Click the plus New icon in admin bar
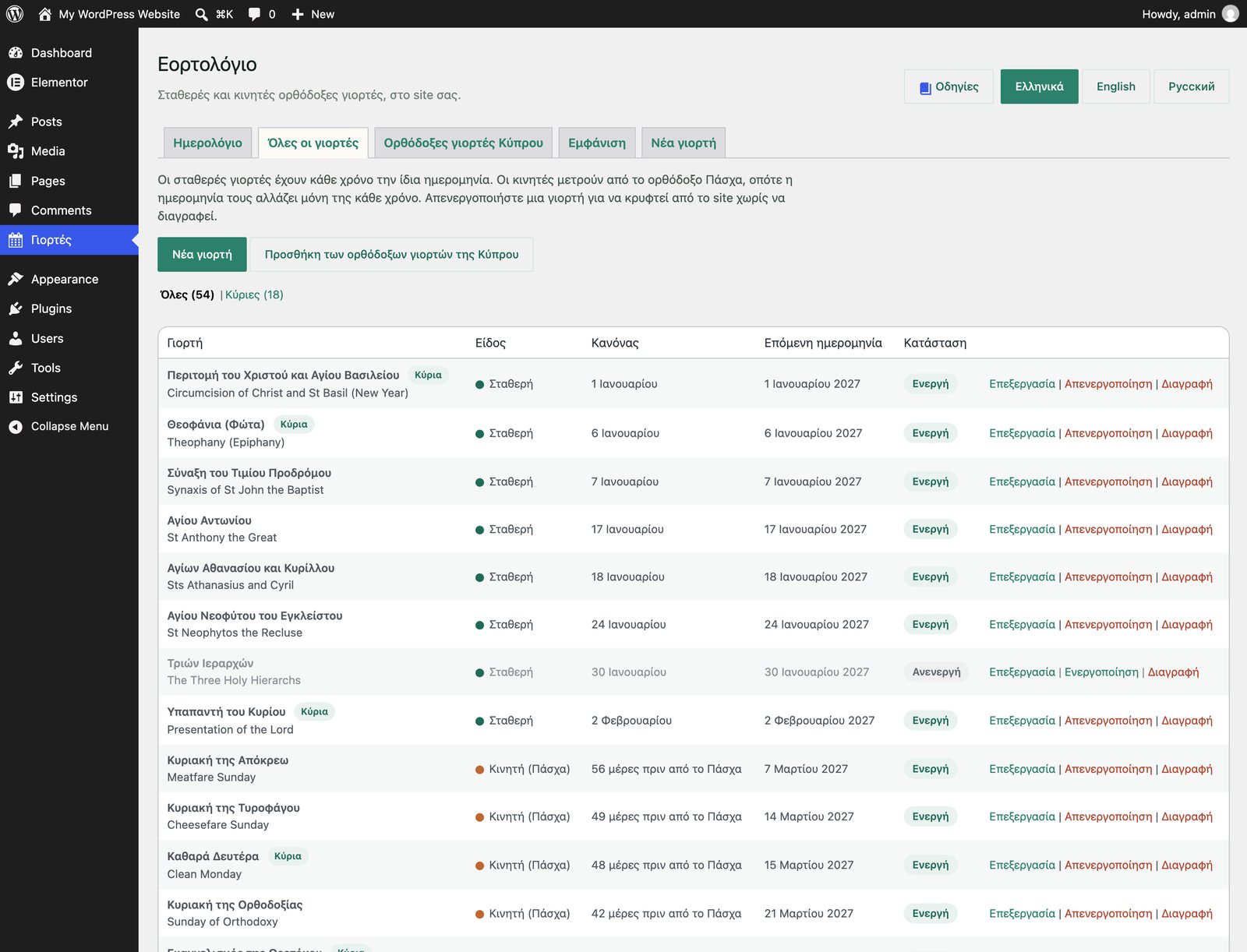 pyautogui.click(x=298, y=14)
